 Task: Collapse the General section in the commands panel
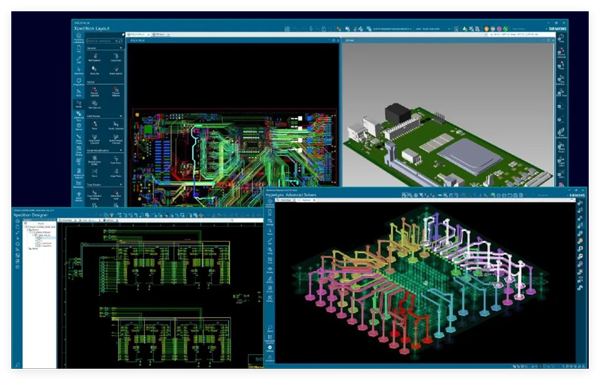(x=121, y=48)
